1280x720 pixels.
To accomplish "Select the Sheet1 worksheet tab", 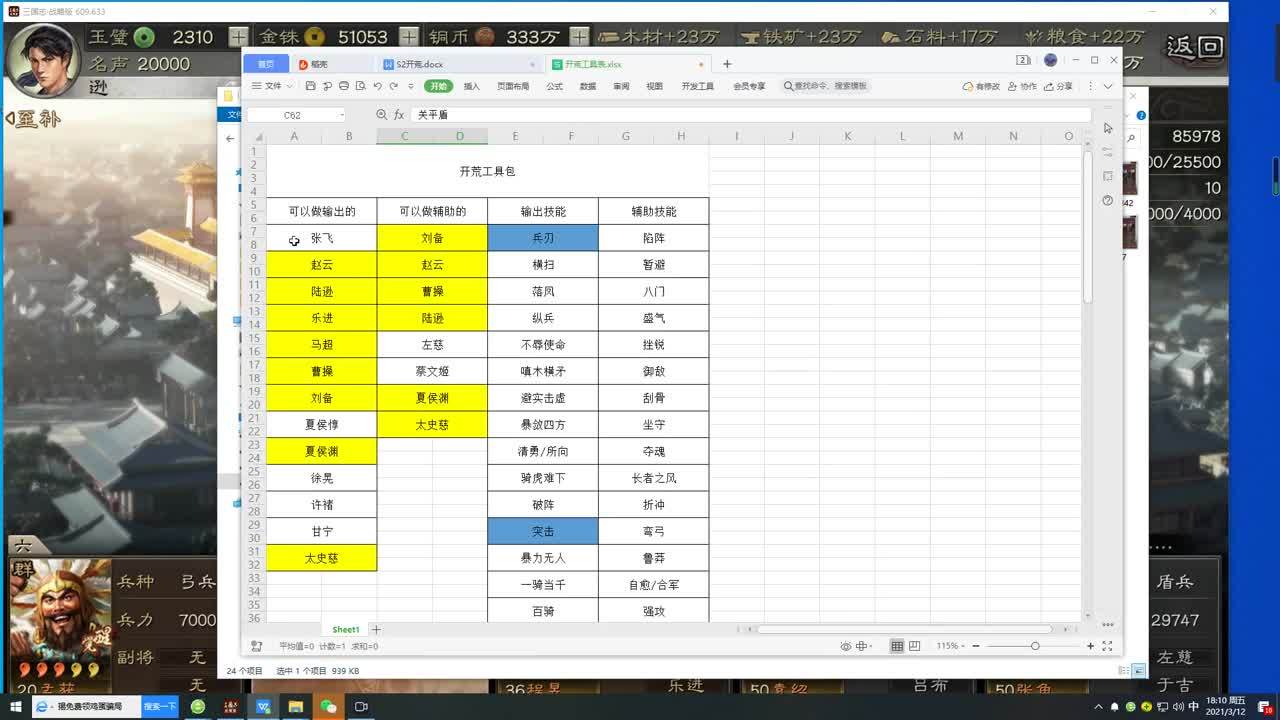I will (x=346, y=630).
